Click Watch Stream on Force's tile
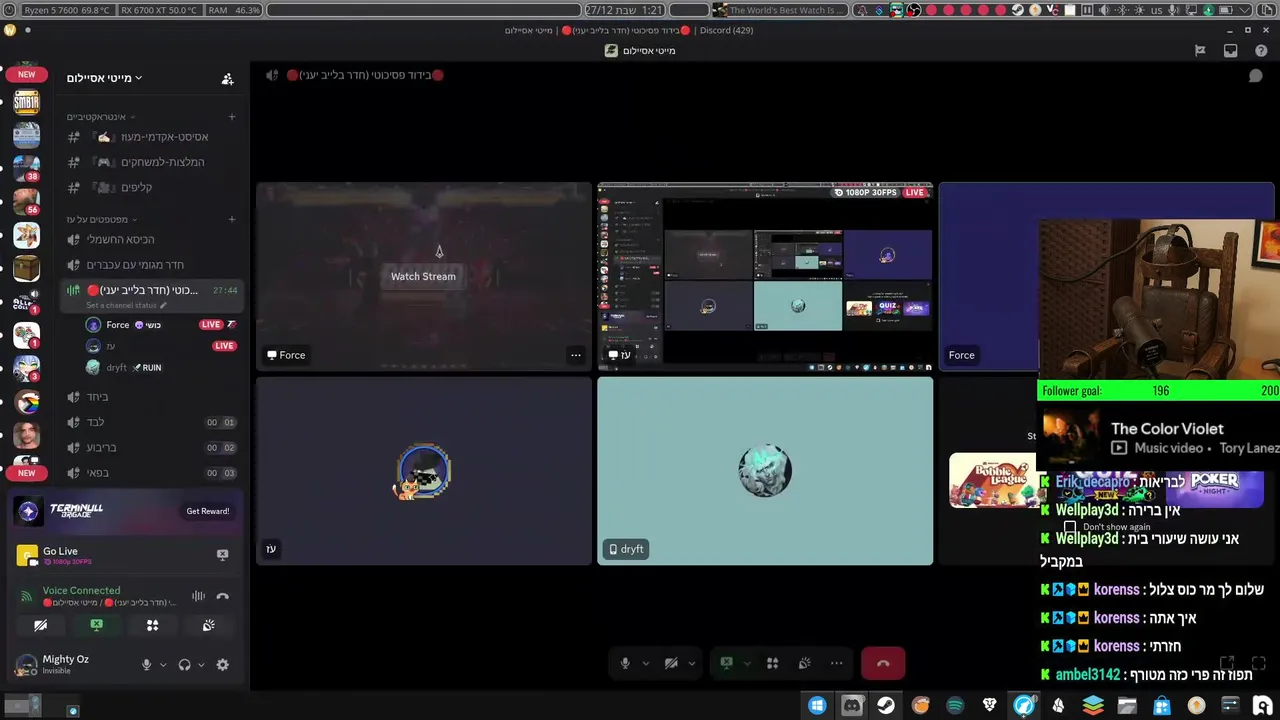The width and height of the screenshot is (1280, 720). click(x=423, y=276)
